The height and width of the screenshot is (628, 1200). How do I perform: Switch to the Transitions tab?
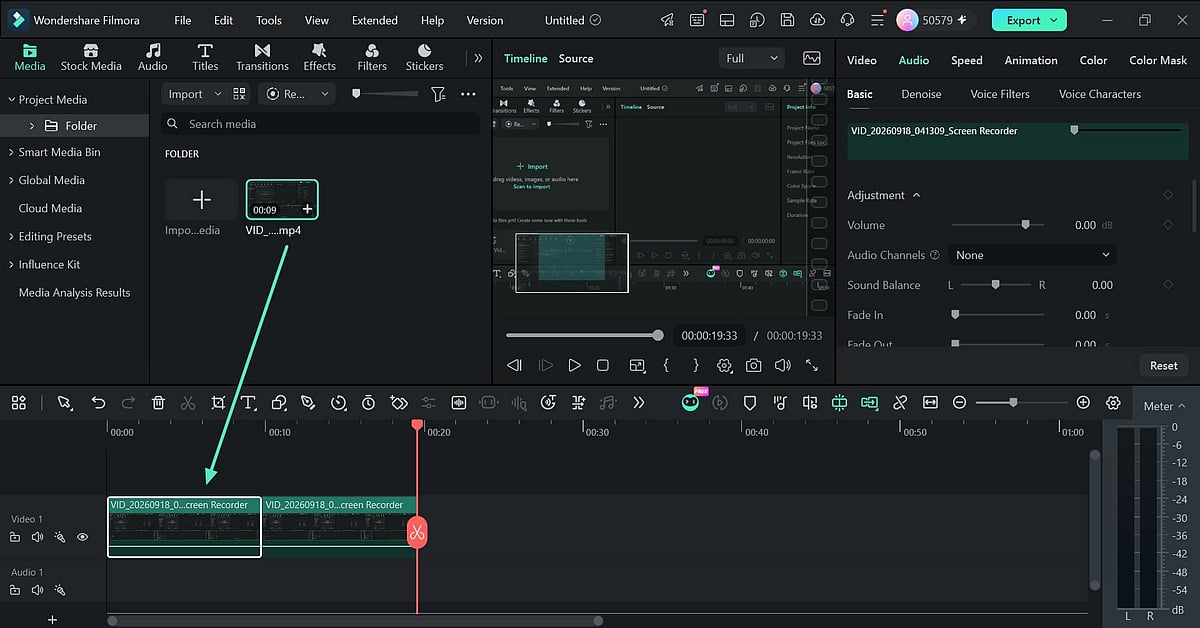click(261, 58)
